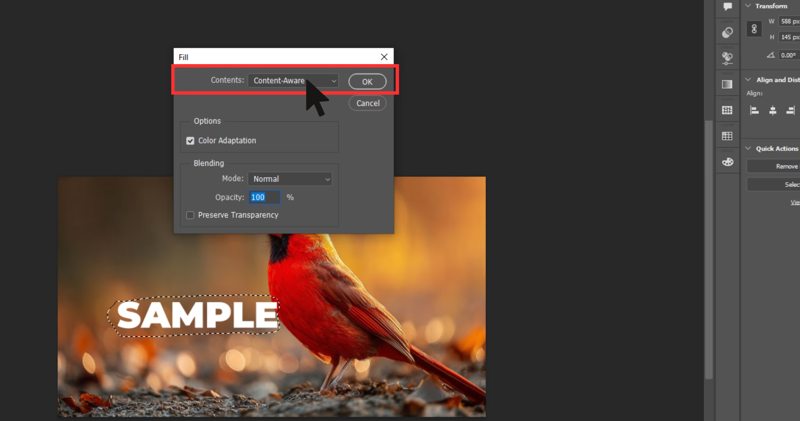This screenshot has width=800, height=421.
Task: Open the Color palette panel icon
Action: click(x=727, y=162)
